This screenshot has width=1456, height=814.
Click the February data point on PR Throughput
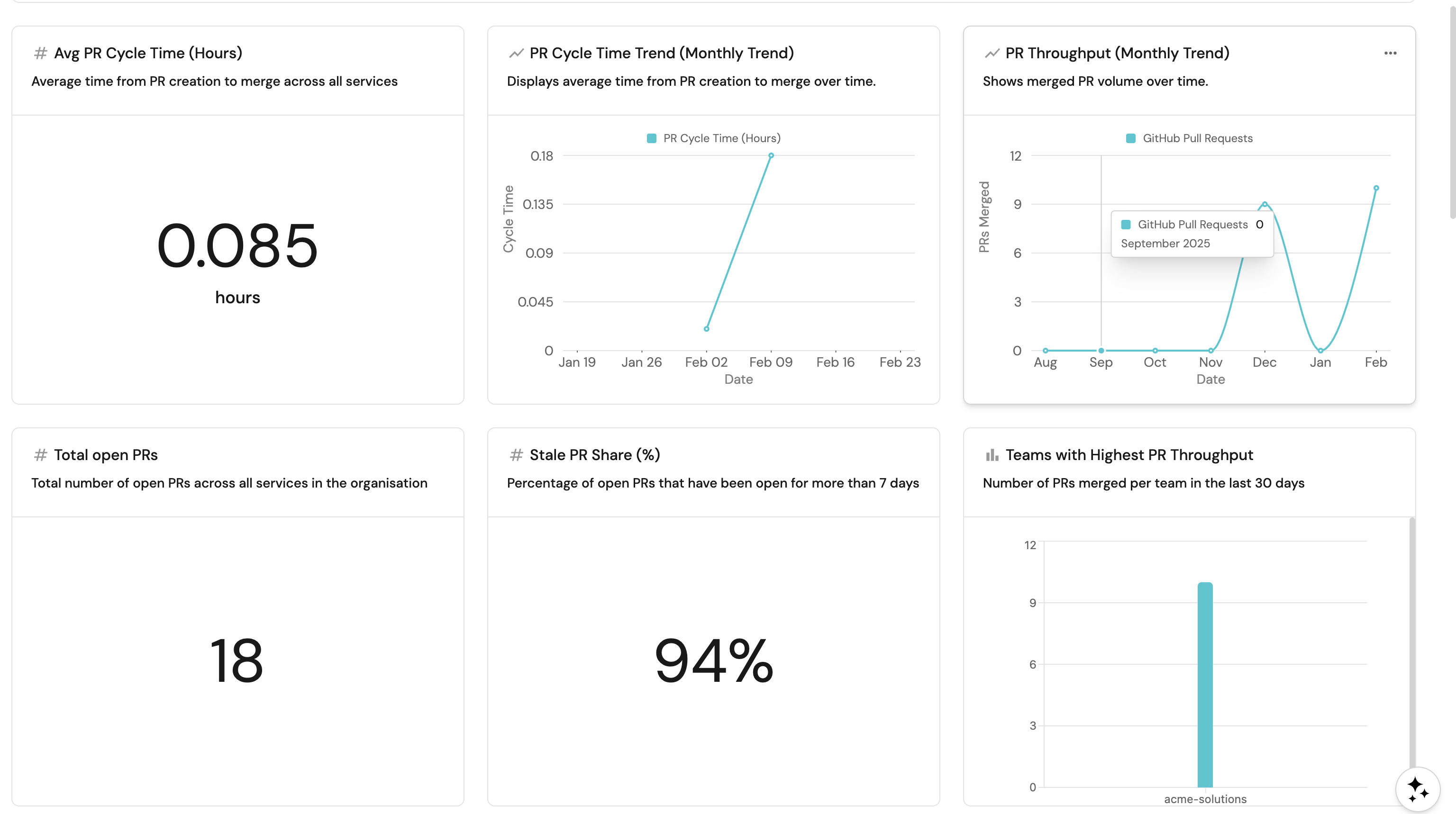click(1376, 188)
